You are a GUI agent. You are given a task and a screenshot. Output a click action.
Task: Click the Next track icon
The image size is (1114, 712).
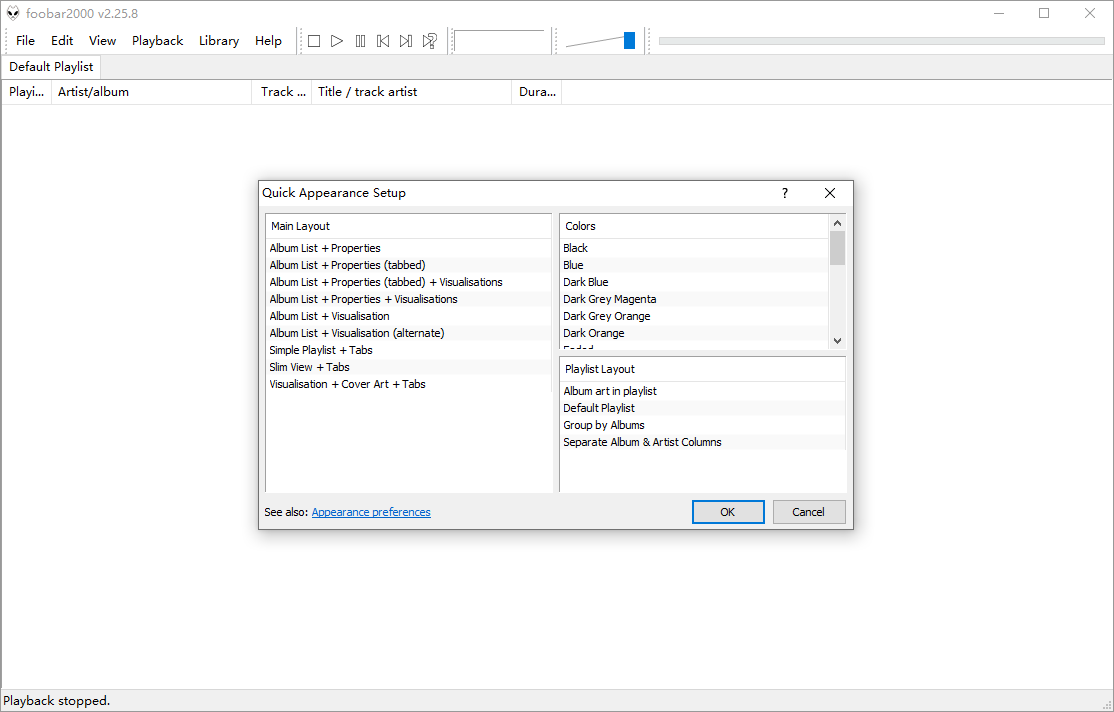click(405, 40)
